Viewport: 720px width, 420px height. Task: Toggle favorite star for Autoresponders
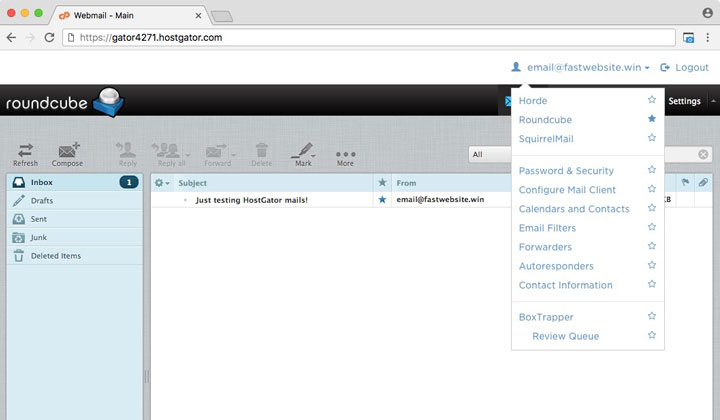(652, 265)
